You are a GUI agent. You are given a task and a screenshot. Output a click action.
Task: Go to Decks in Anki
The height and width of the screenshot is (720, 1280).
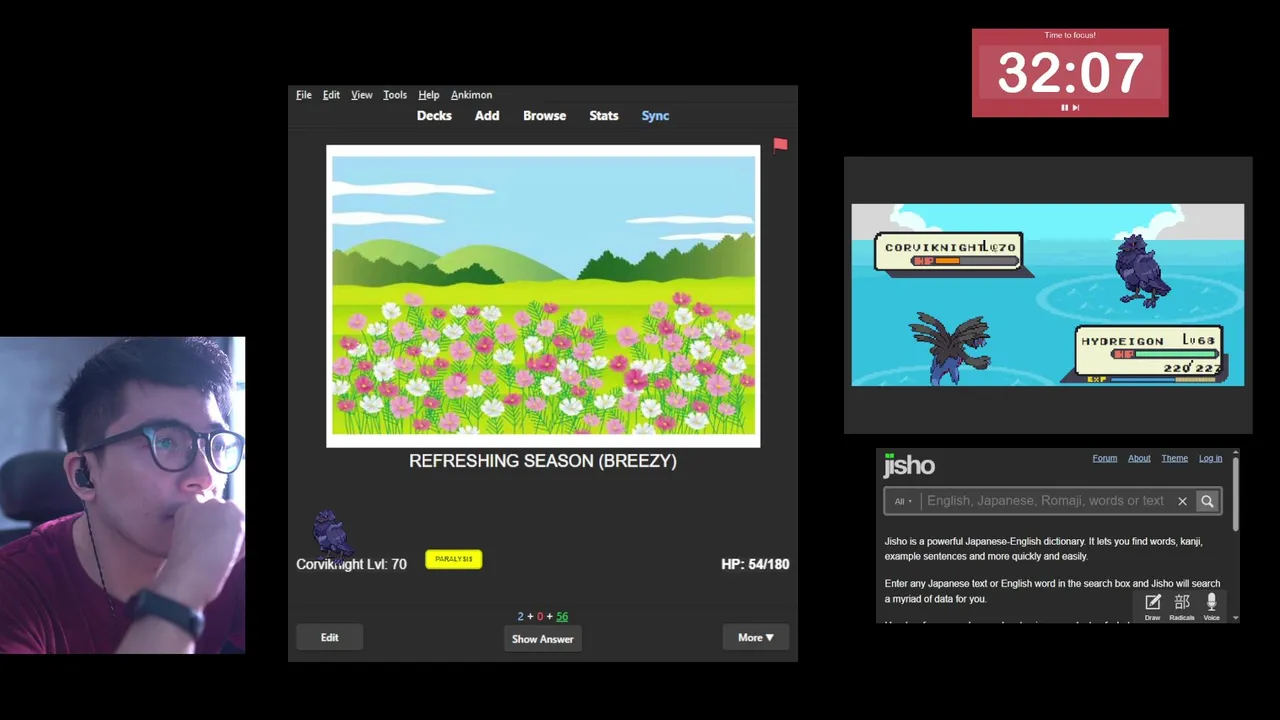[434, 116]
